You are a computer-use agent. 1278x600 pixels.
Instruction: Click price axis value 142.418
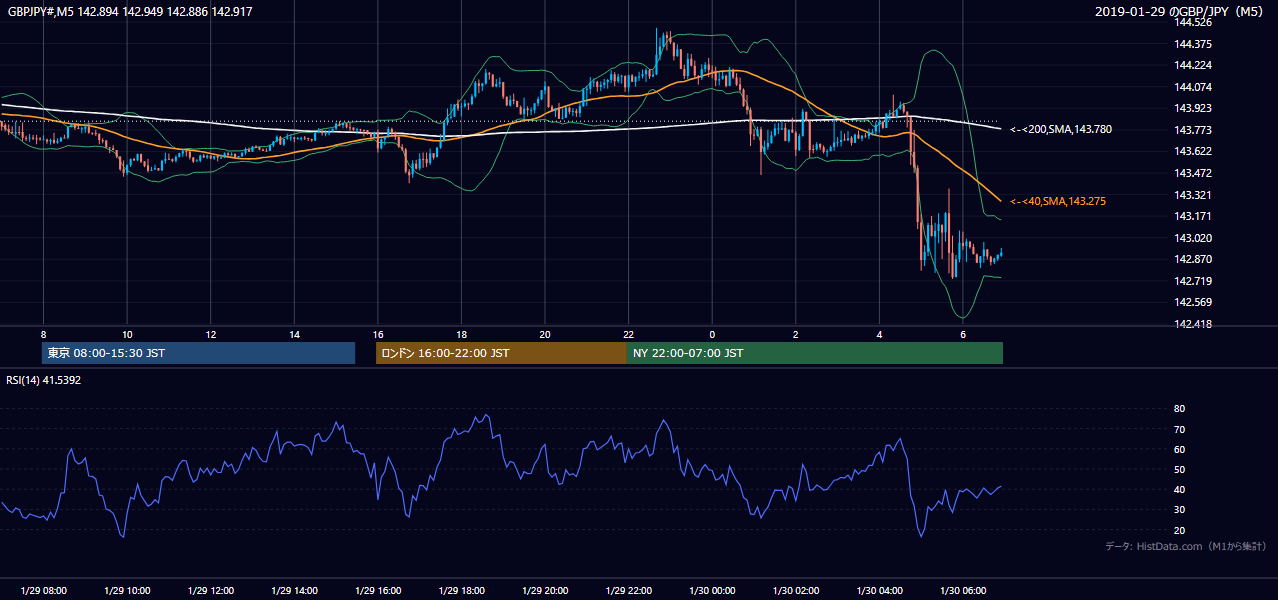1193,324
